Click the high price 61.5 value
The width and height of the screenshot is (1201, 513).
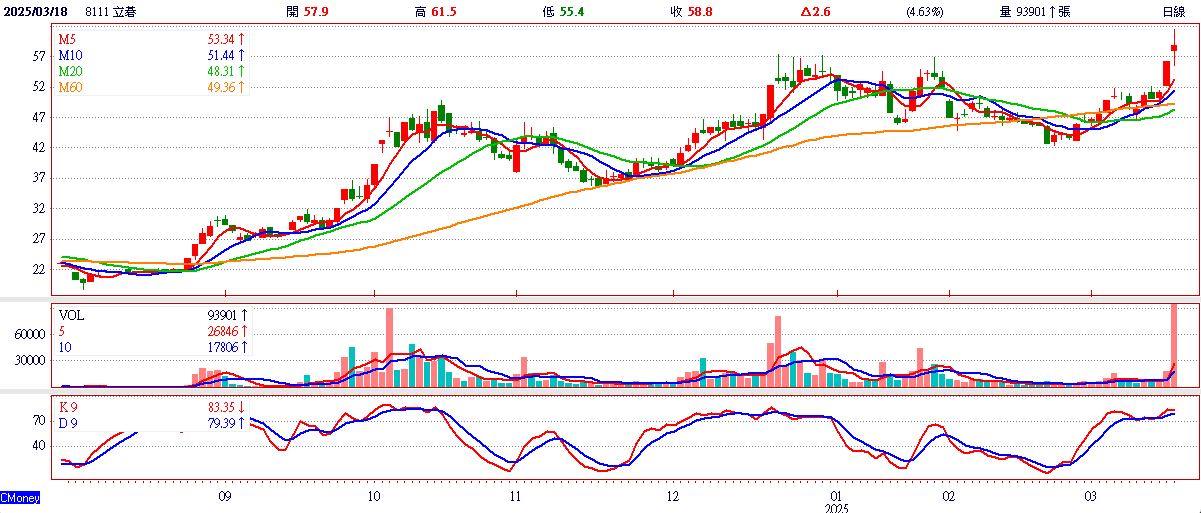click(x=444, y=11)
